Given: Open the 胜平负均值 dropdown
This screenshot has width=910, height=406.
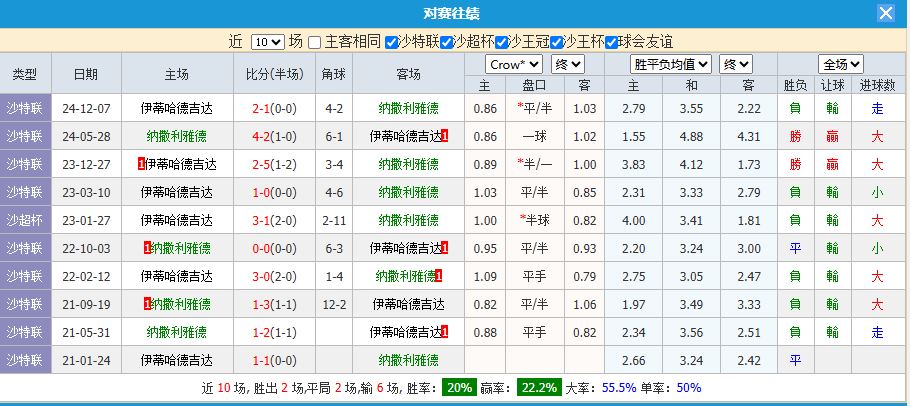Looking at the screenshot, I should coord(672,64).
